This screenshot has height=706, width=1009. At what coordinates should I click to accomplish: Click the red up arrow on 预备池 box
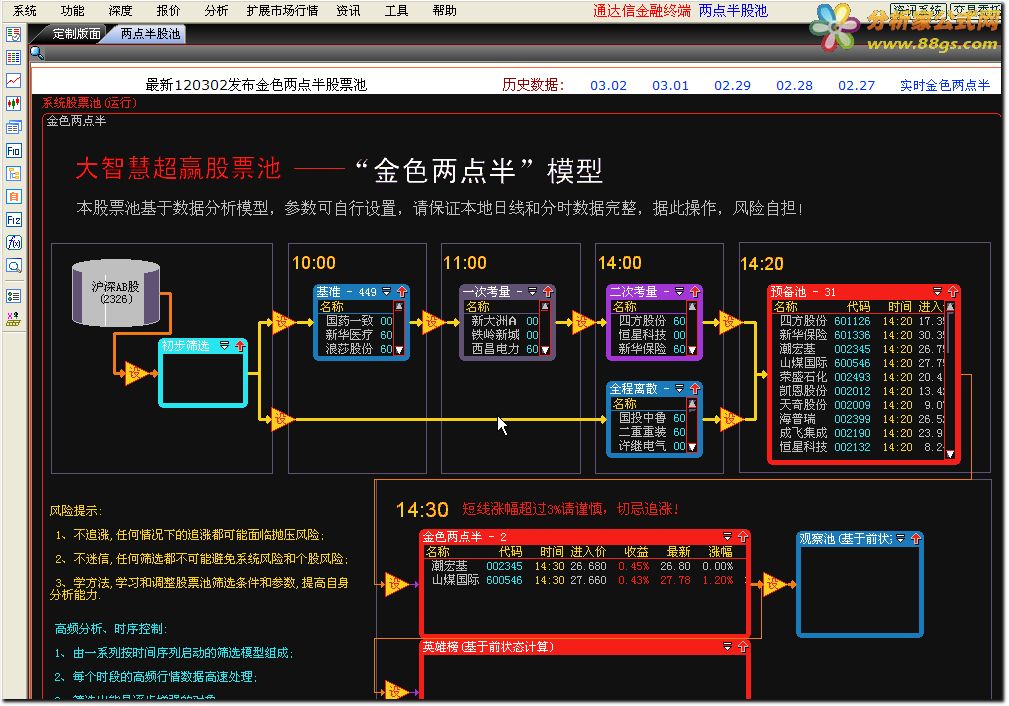(x=952, y=292)
